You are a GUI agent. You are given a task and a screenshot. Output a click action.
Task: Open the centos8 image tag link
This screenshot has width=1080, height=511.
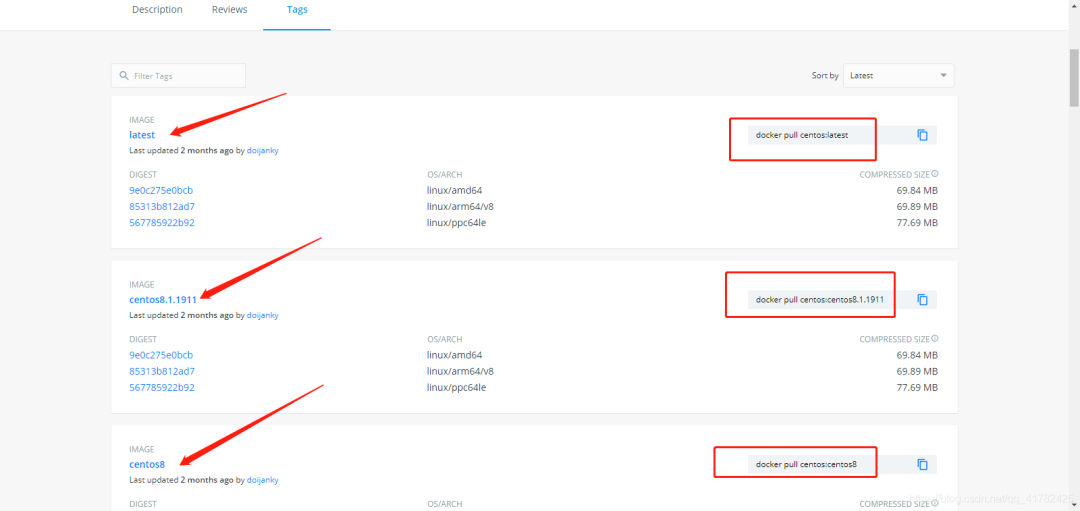(x=147, y=464)
